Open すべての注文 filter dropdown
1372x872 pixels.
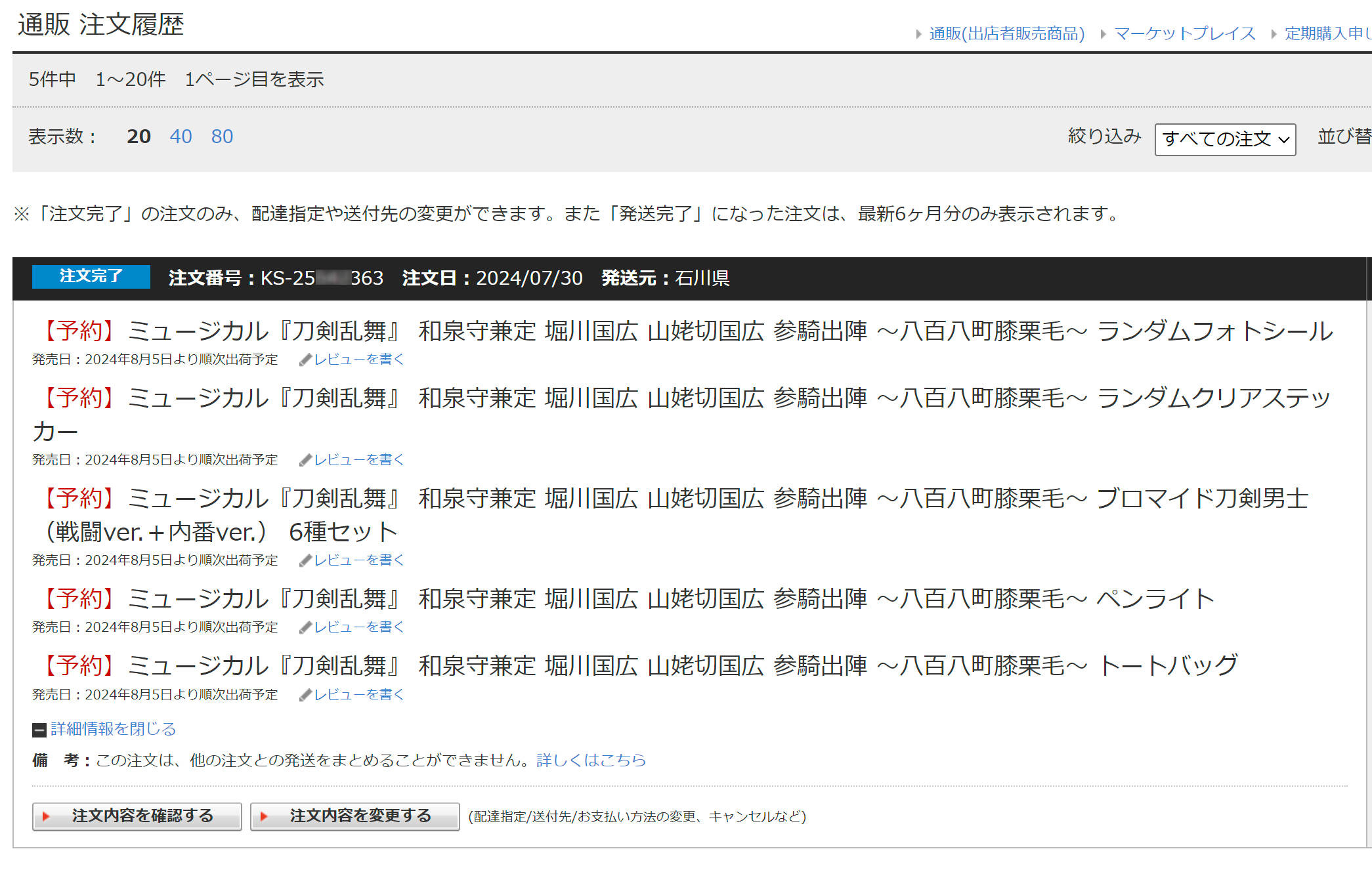click(1225, 139)
